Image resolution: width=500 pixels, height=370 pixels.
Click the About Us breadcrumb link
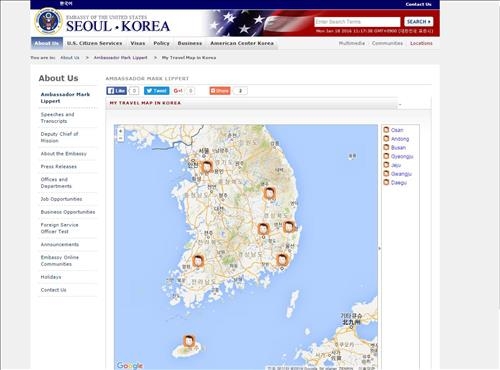pos(70,58)
